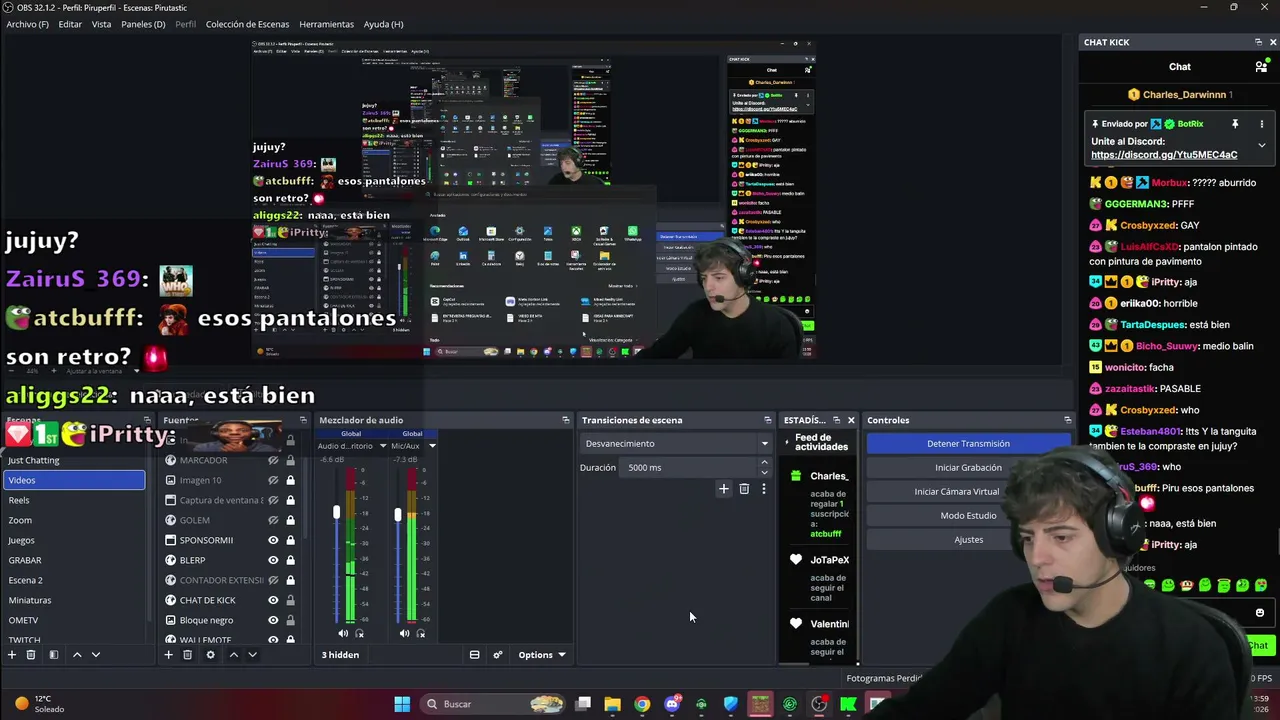Hide the BLERP source
1280x720 pixels.
click(273, 560)
